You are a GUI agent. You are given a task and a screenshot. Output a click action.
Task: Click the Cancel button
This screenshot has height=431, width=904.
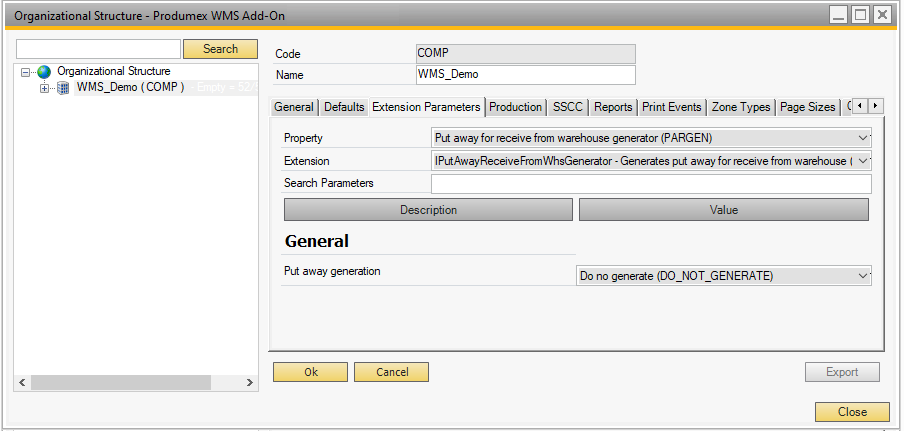click(x=391, y=372)
